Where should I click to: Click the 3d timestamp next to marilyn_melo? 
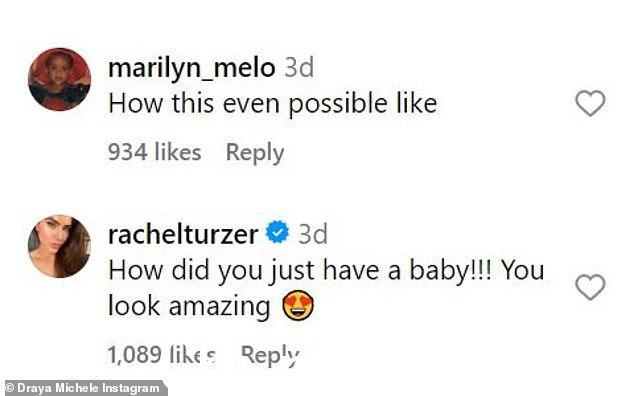299,68
